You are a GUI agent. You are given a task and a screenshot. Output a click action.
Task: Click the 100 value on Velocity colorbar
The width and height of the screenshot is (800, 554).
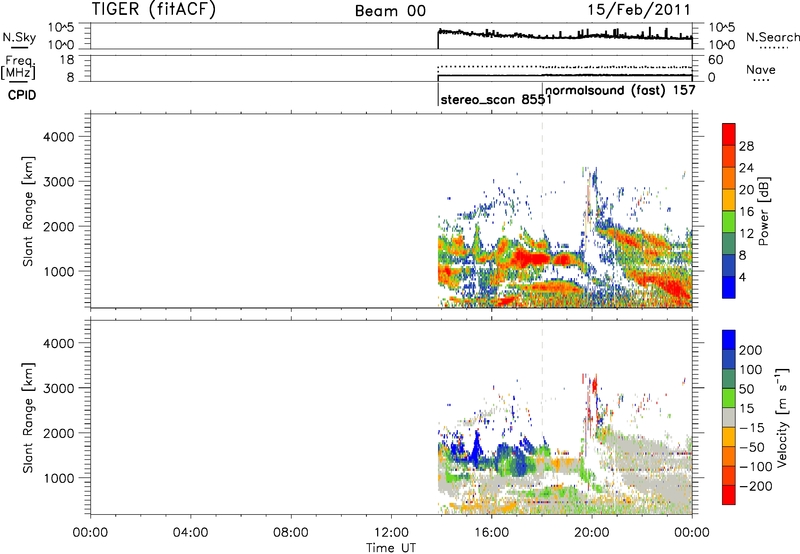[751, 370]
